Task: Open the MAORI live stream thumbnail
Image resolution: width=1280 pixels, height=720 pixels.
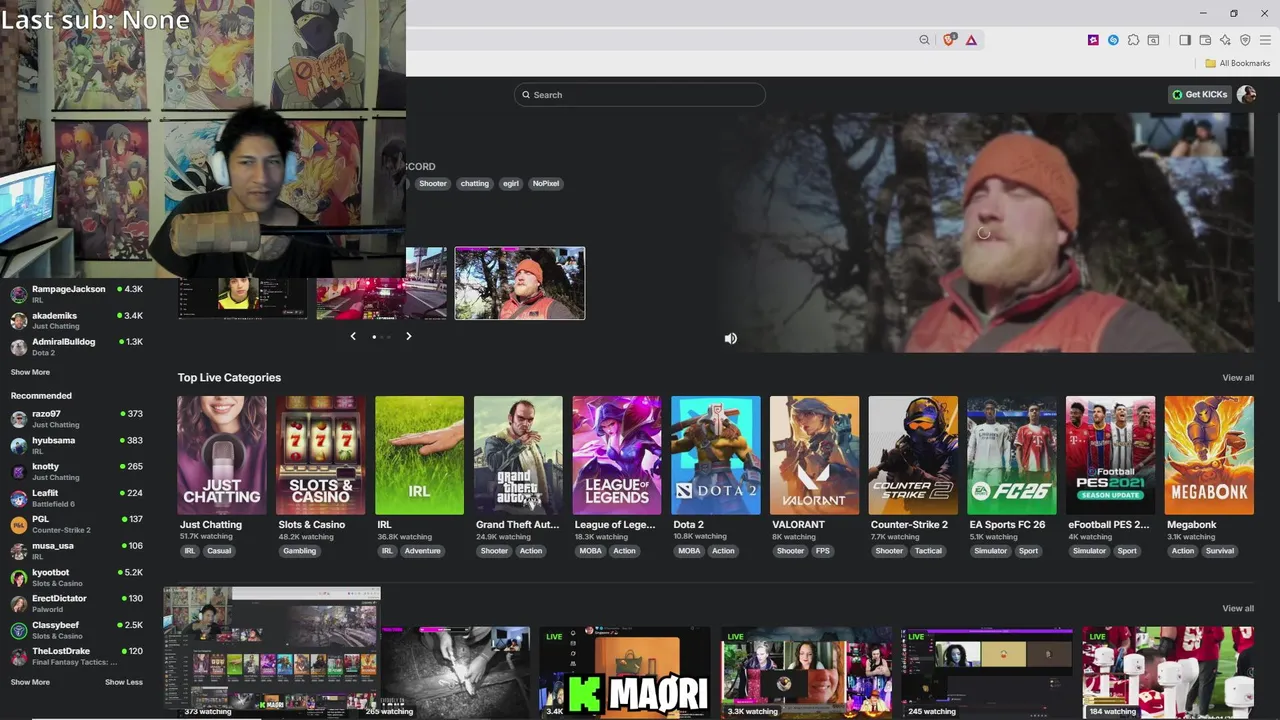Action: [625, 672]
